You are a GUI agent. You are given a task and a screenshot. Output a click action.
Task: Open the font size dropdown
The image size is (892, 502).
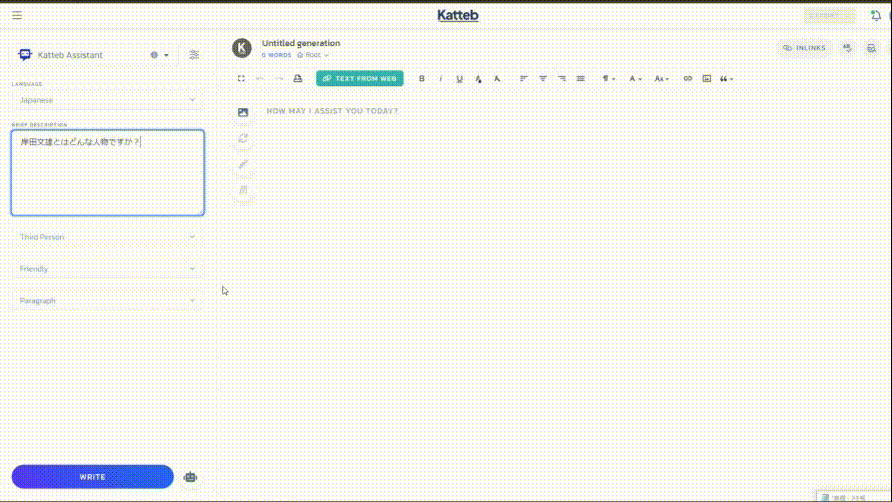(x=662, y=79)
